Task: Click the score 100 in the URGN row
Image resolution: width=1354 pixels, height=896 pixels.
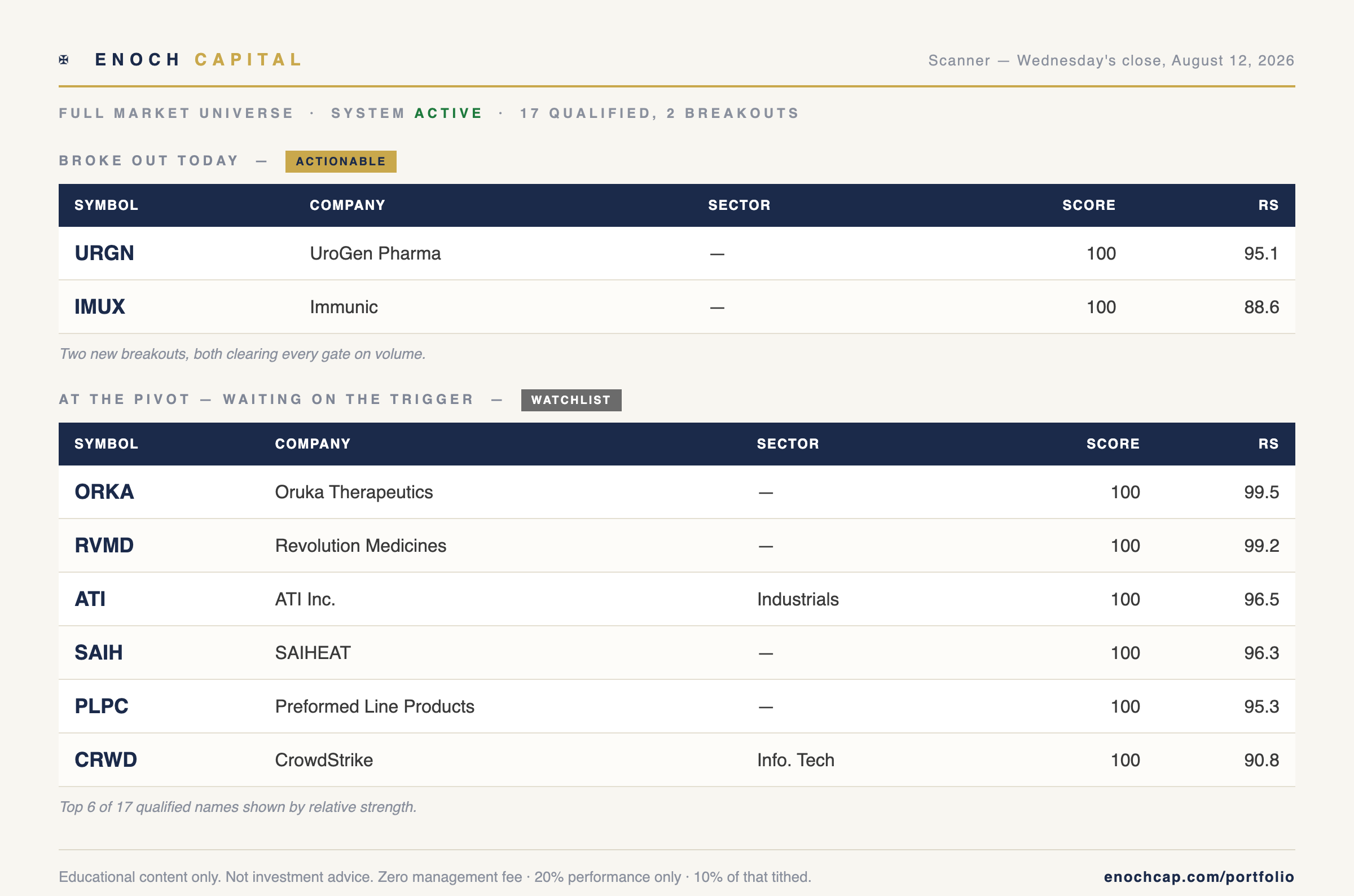Action: 1101,254
